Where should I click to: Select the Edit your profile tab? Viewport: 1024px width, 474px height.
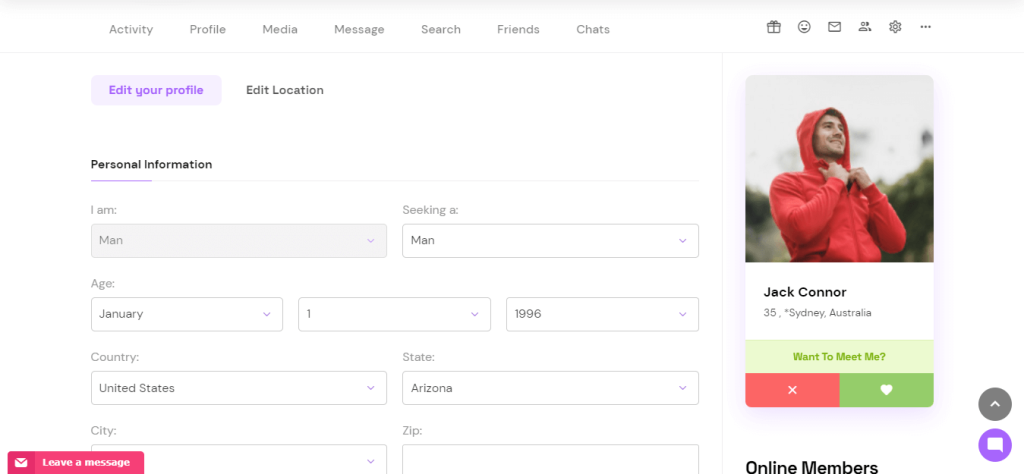pos(156,90)
